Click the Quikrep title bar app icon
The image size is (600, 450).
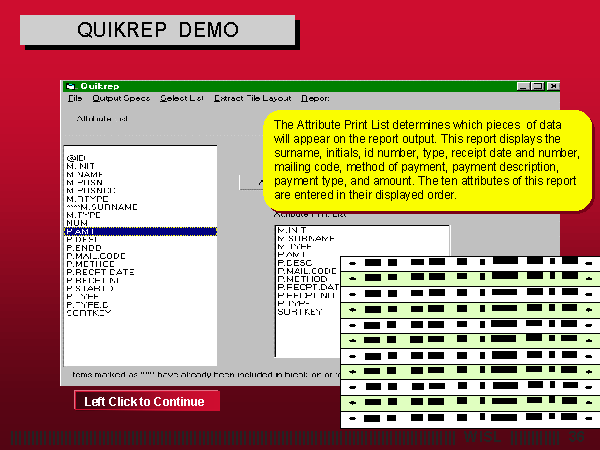68,86
